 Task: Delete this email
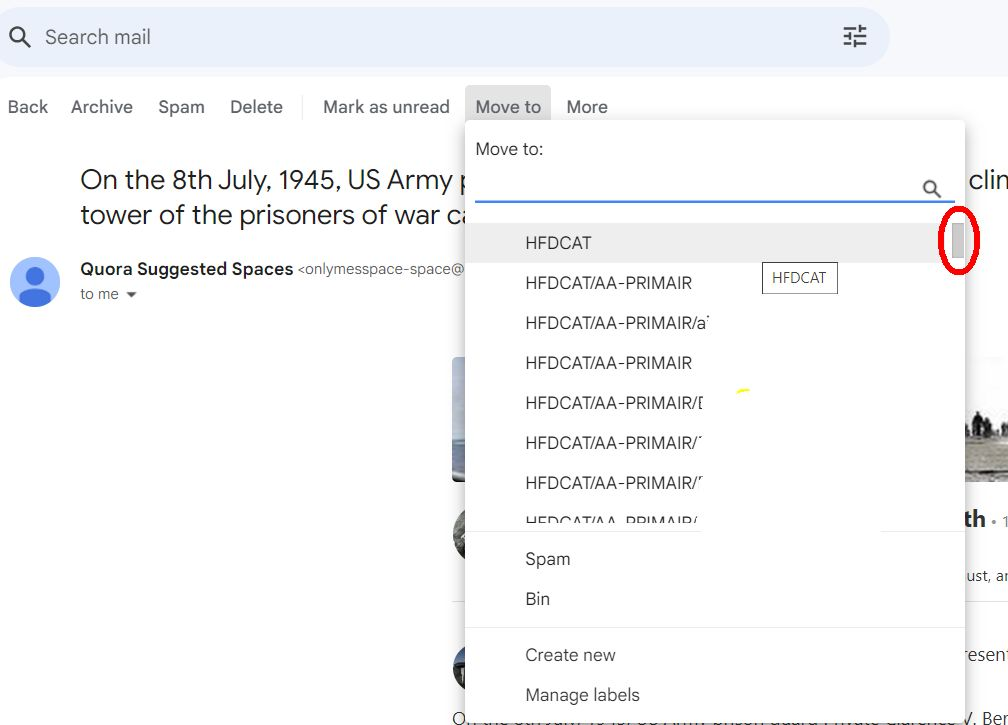(x=256, y=107)
